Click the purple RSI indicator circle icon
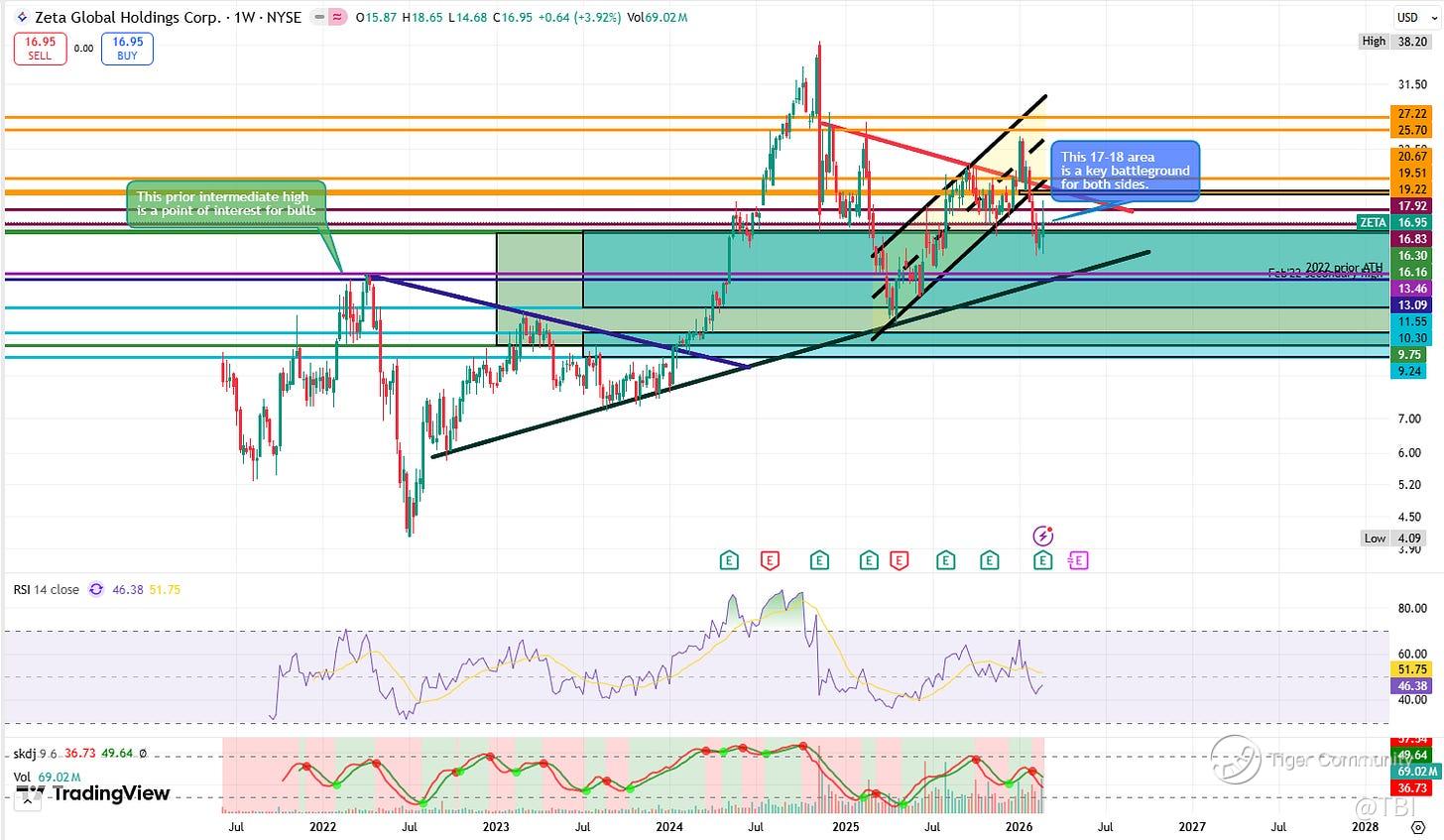1444x840 pixels. tap(96, 589)
